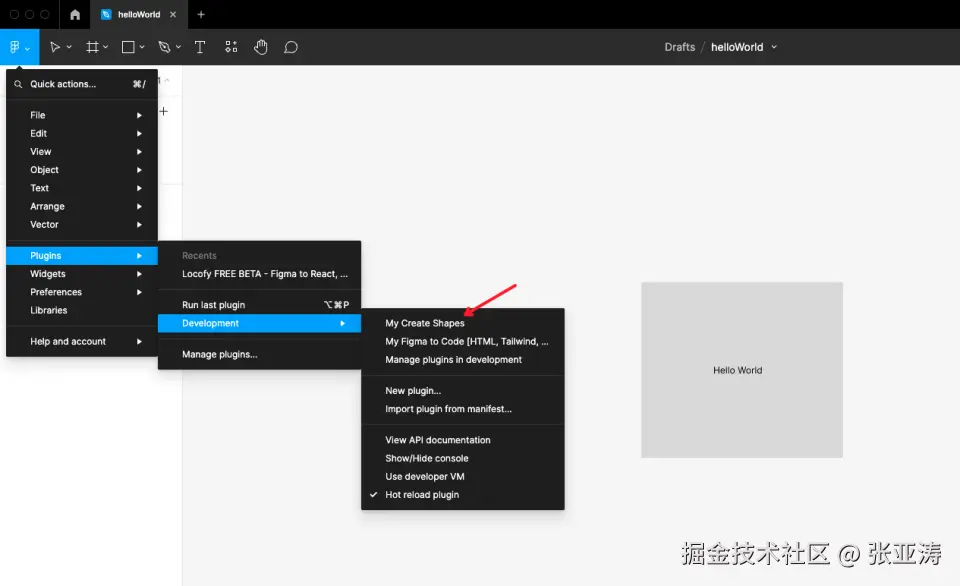Click Run last plugin

click(260, 305)
